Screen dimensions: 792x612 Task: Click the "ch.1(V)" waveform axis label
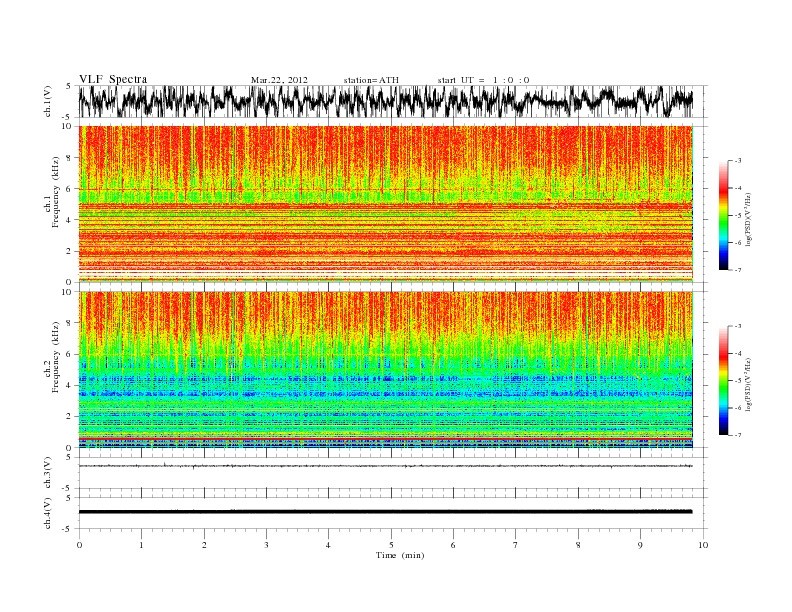47,101
